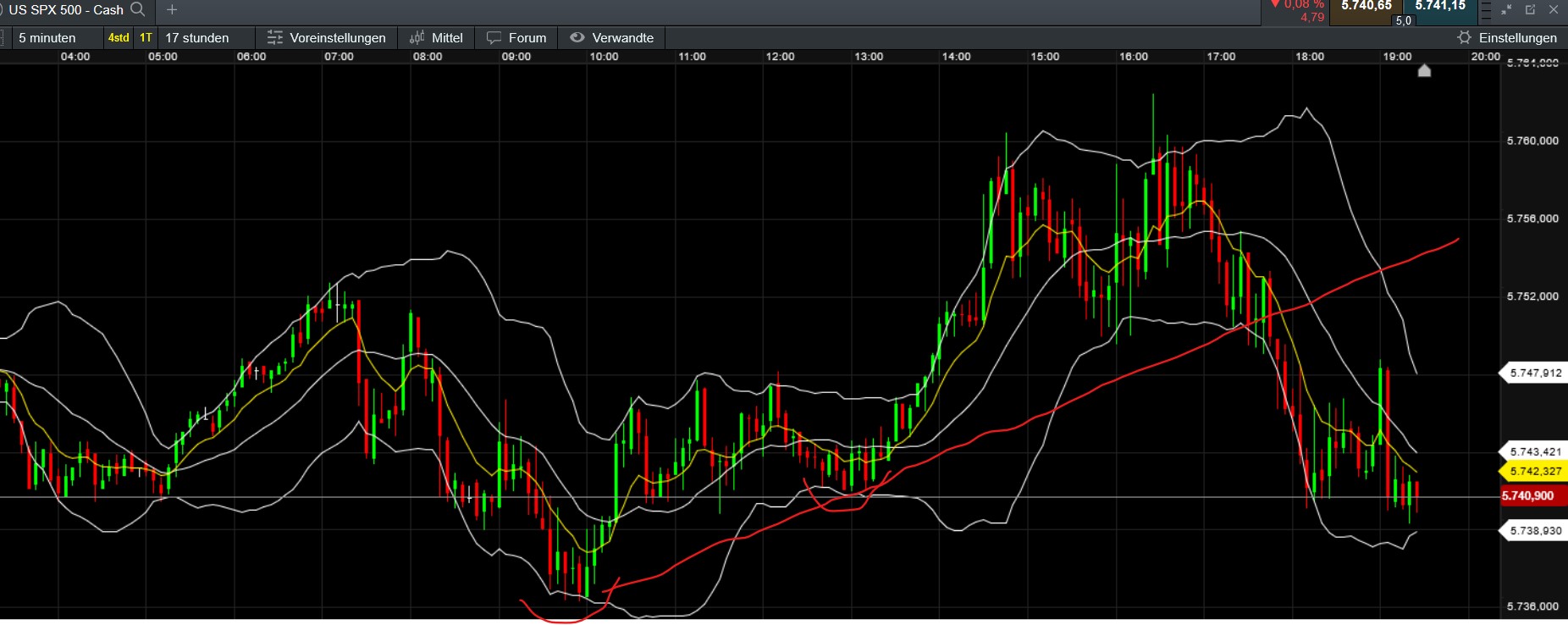The width and height of the screenshot is (1568, 625).
Task: Click the middle band label 5.743,421
Action: [1535, 451]
